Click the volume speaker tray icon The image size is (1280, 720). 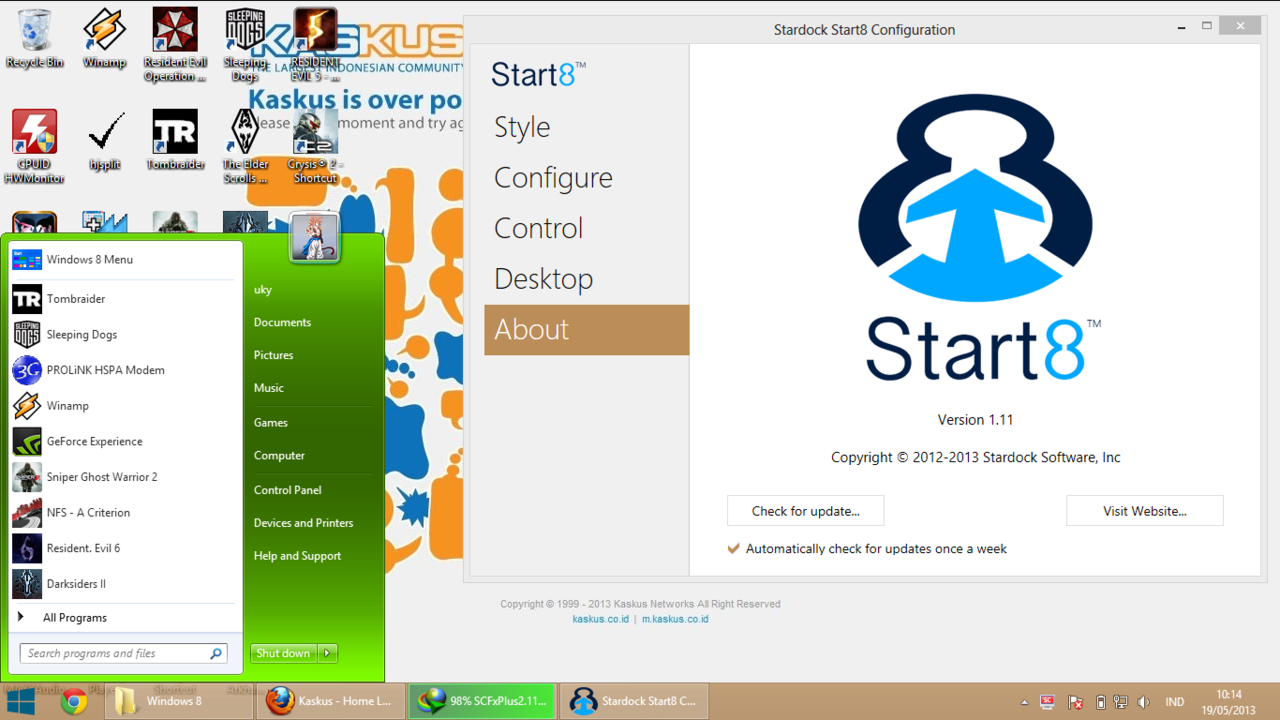pyautogui.click(x=1143, y=703)
